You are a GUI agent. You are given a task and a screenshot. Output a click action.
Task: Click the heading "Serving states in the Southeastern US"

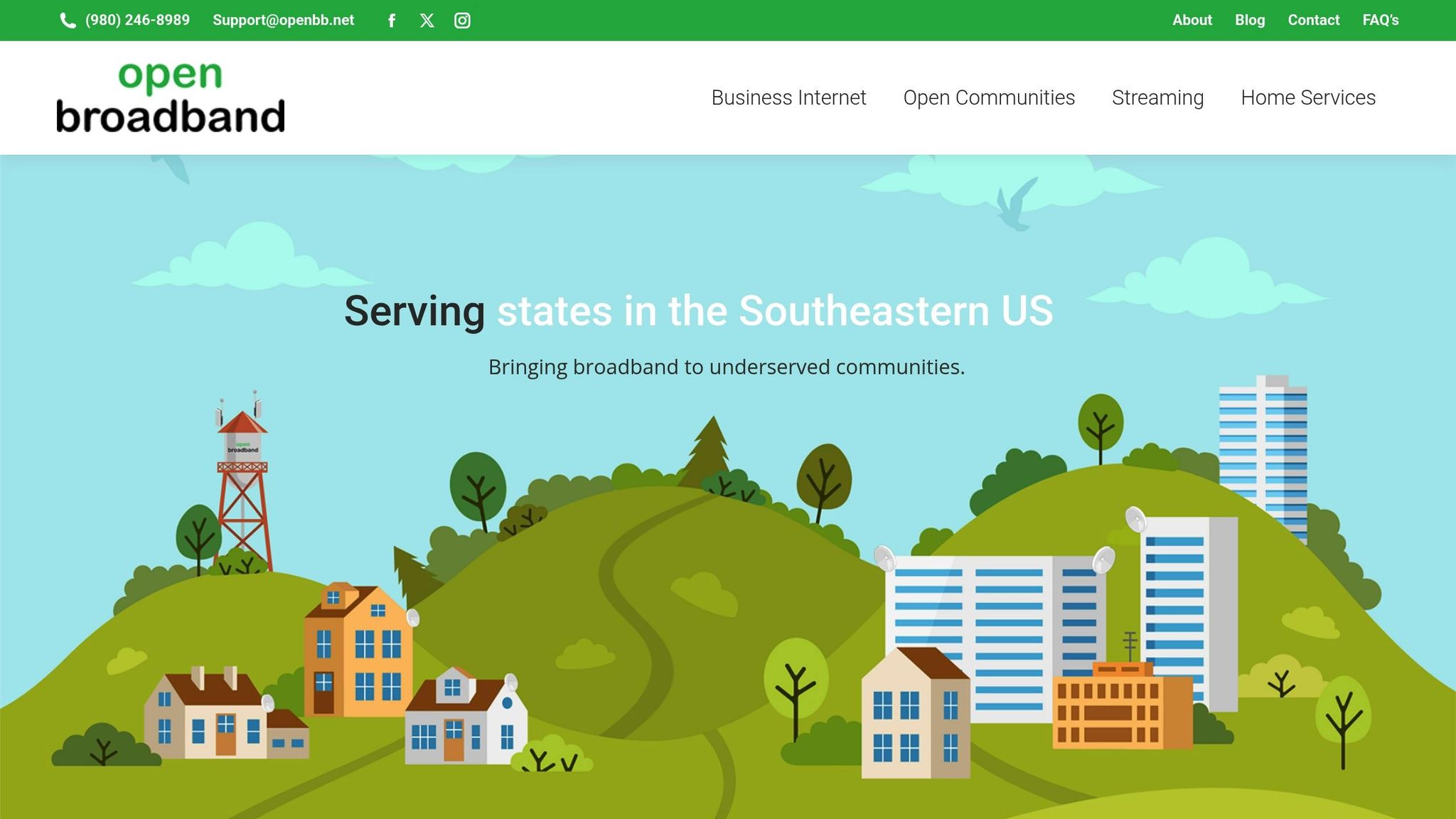point(699,311)
